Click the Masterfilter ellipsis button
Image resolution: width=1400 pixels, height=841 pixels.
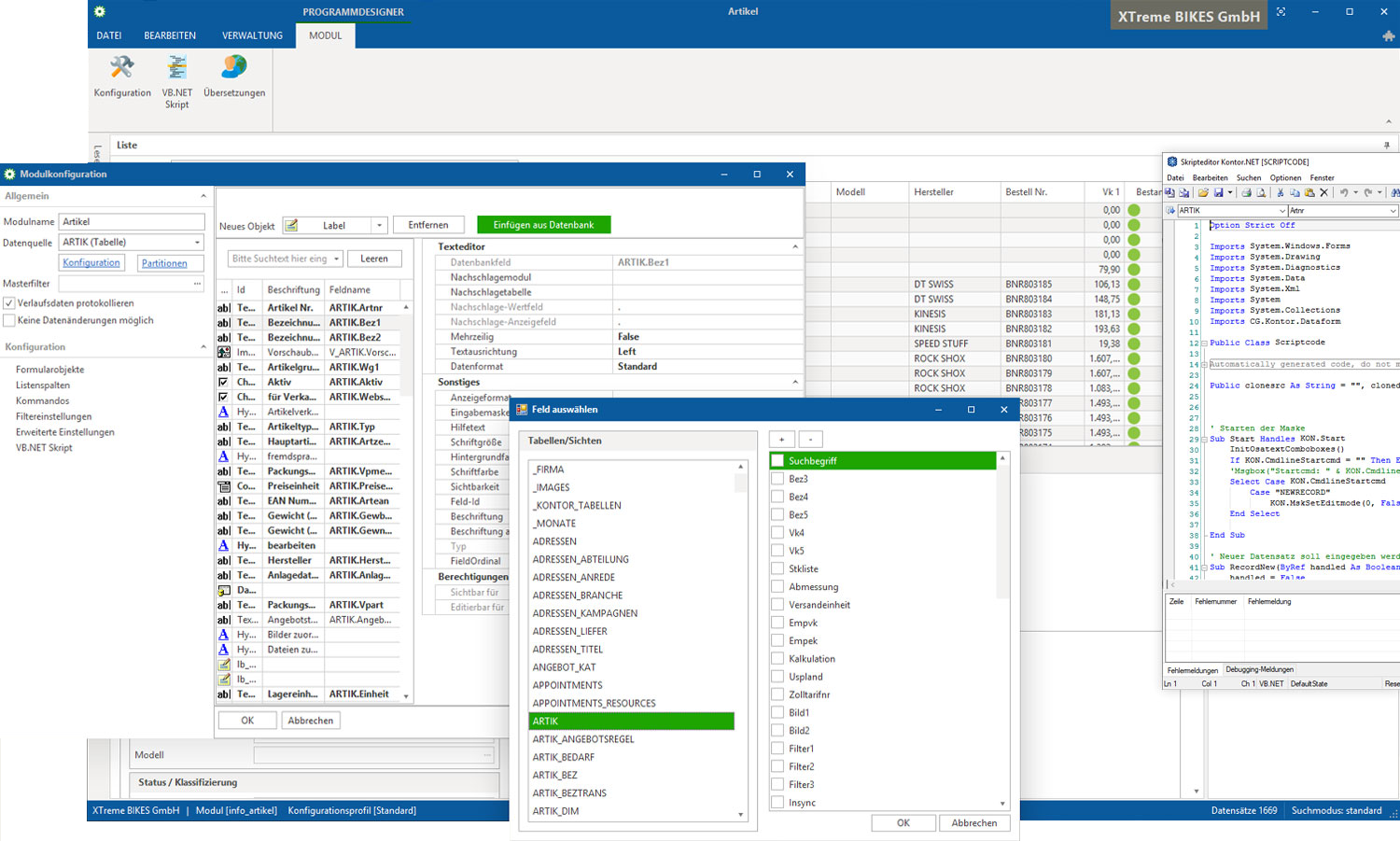coord(197,284)
